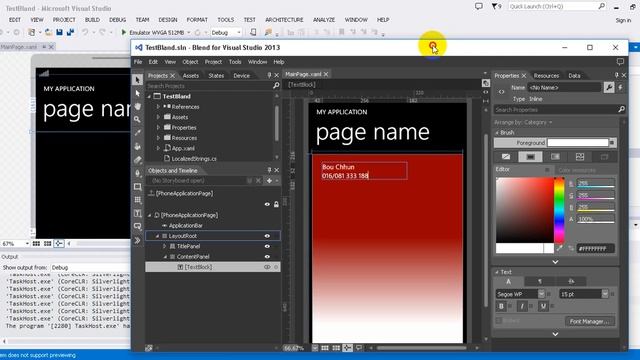Select the Paint Bucket tool
This screenshot has width=640, height=360.
click(x=138, y=146)
